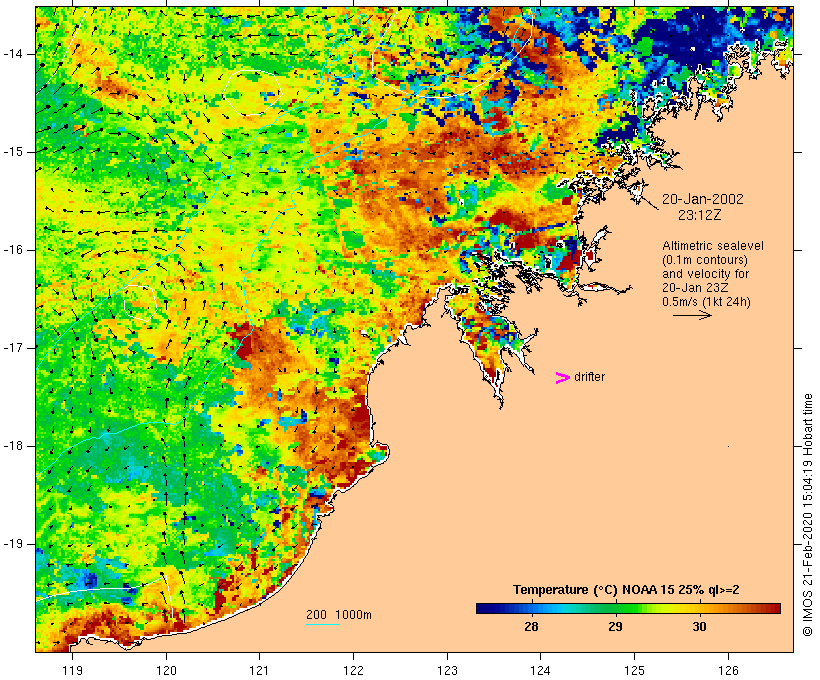Click the colorbar tick label '29'
The image size is (820, 680).
pyautogui.click(x=616, y=627)
